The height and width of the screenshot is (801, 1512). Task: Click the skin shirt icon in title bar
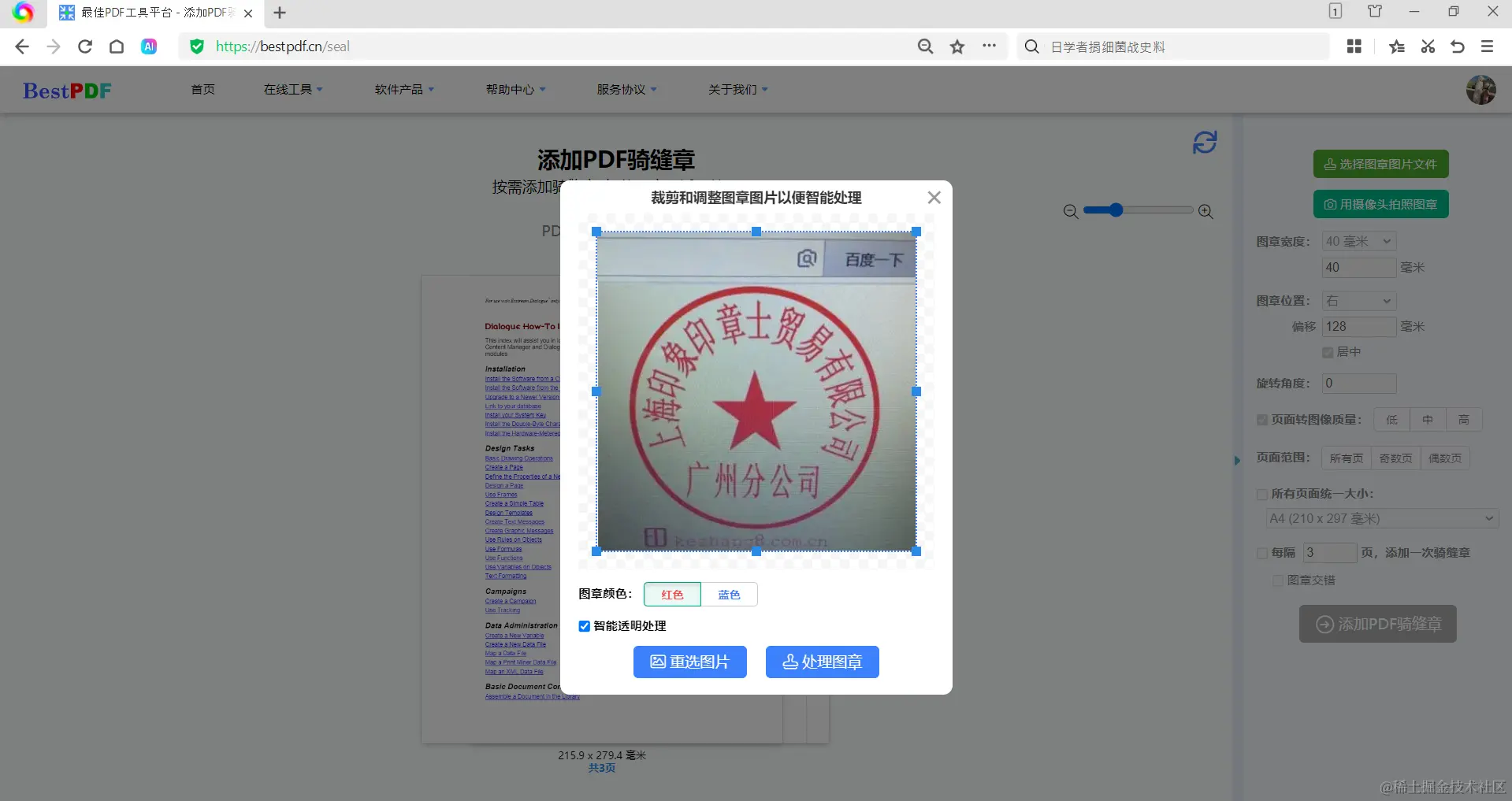[1375, 11]
